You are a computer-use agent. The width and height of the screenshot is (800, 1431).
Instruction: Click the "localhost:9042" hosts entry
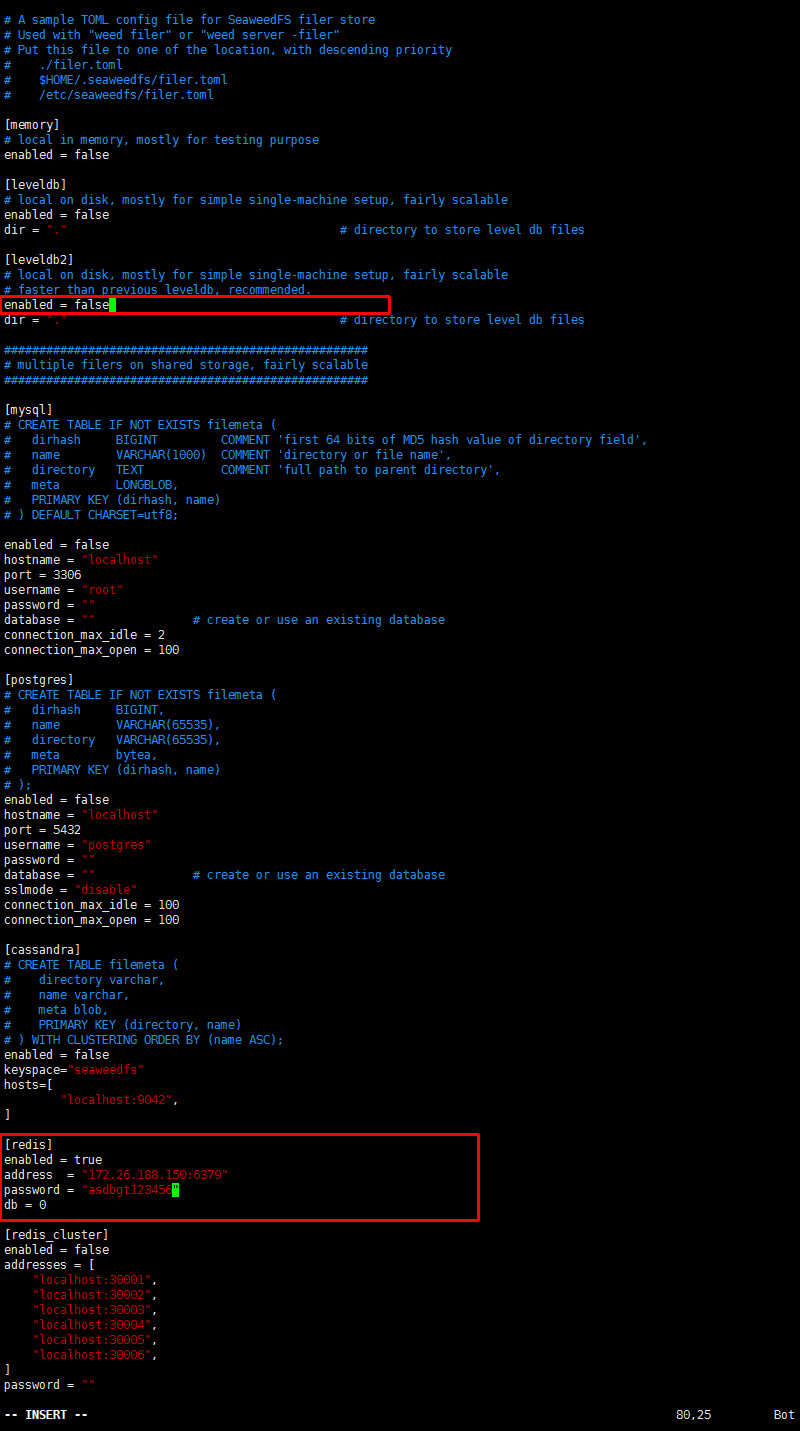[120, 1100]
